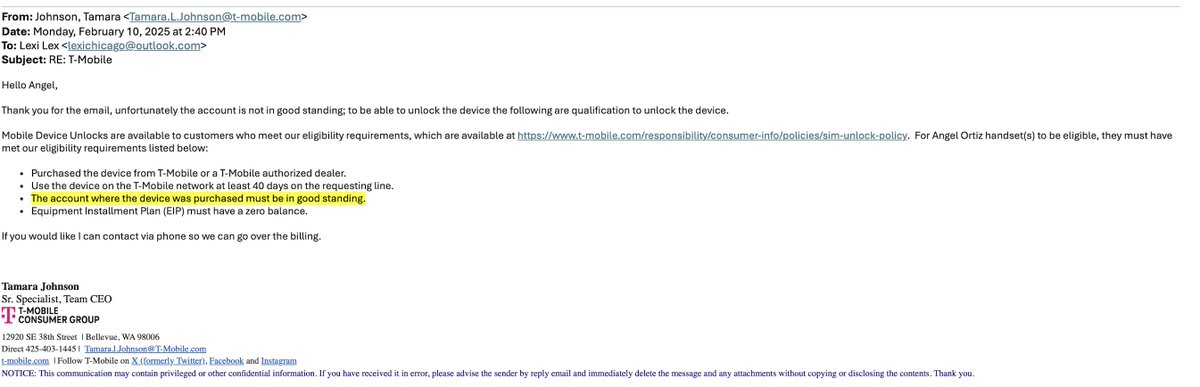Viewport: 1200px width, 387px height.
Task: Open the t-mobile.com link in signature
Action: (26, 361)
